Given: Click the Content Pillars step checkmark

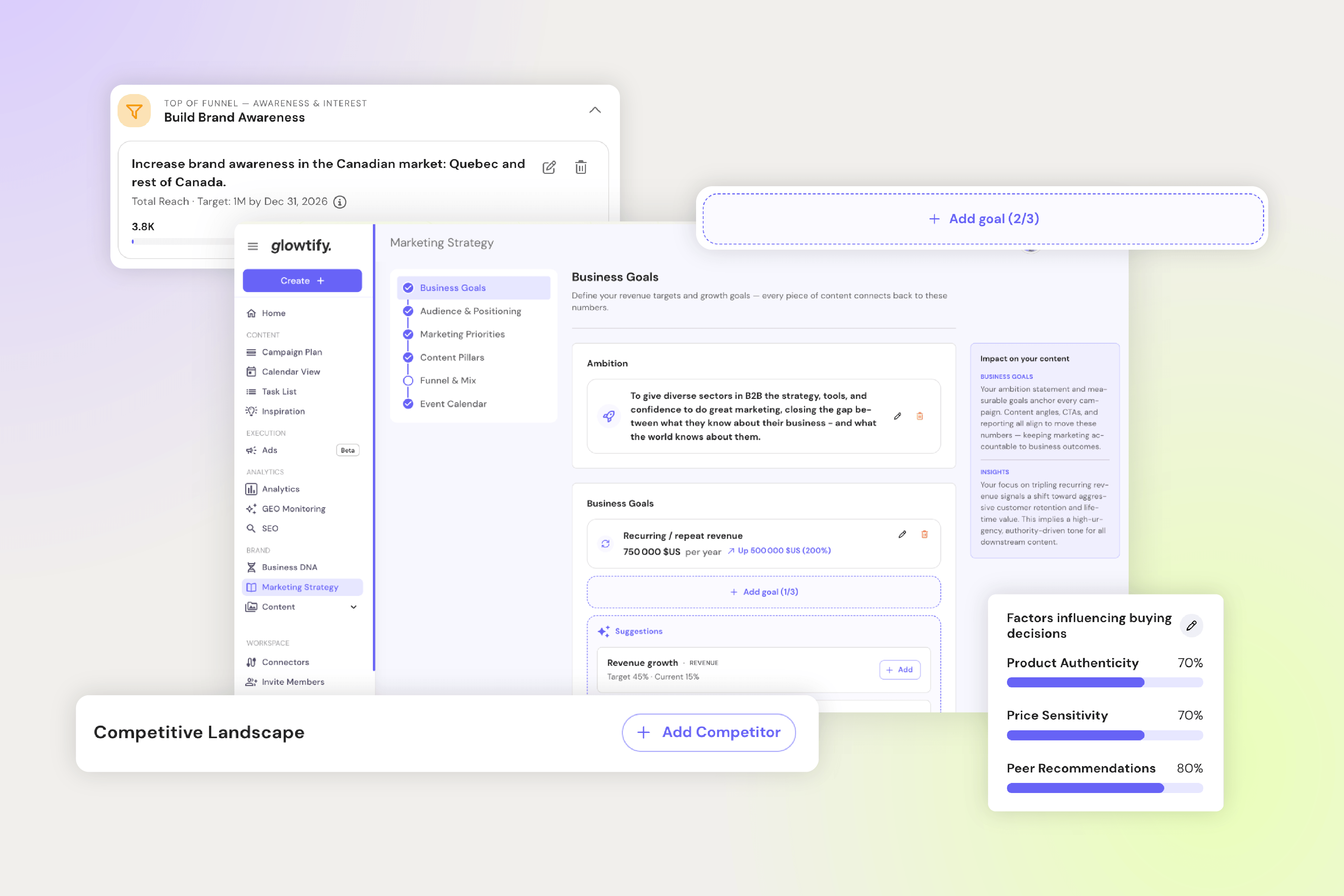Looking at the screenshot, I should [x=408, y=357].
